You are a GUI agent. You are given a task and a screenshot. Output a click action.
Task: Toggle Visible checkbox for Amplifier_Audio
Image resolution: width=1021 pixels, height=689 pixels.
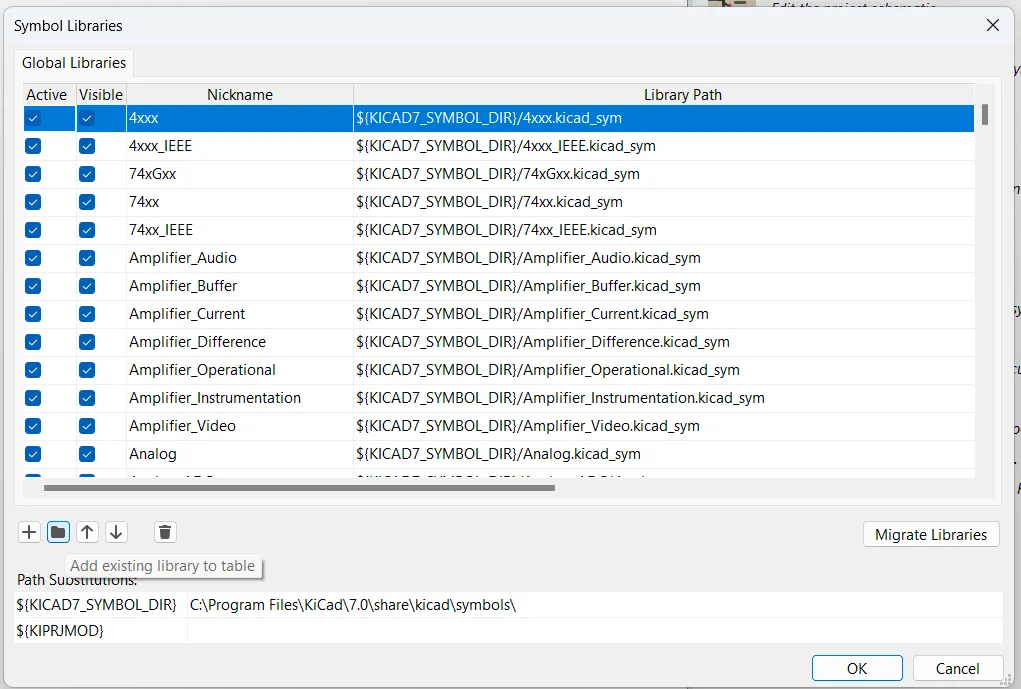(x=87, y=258)
